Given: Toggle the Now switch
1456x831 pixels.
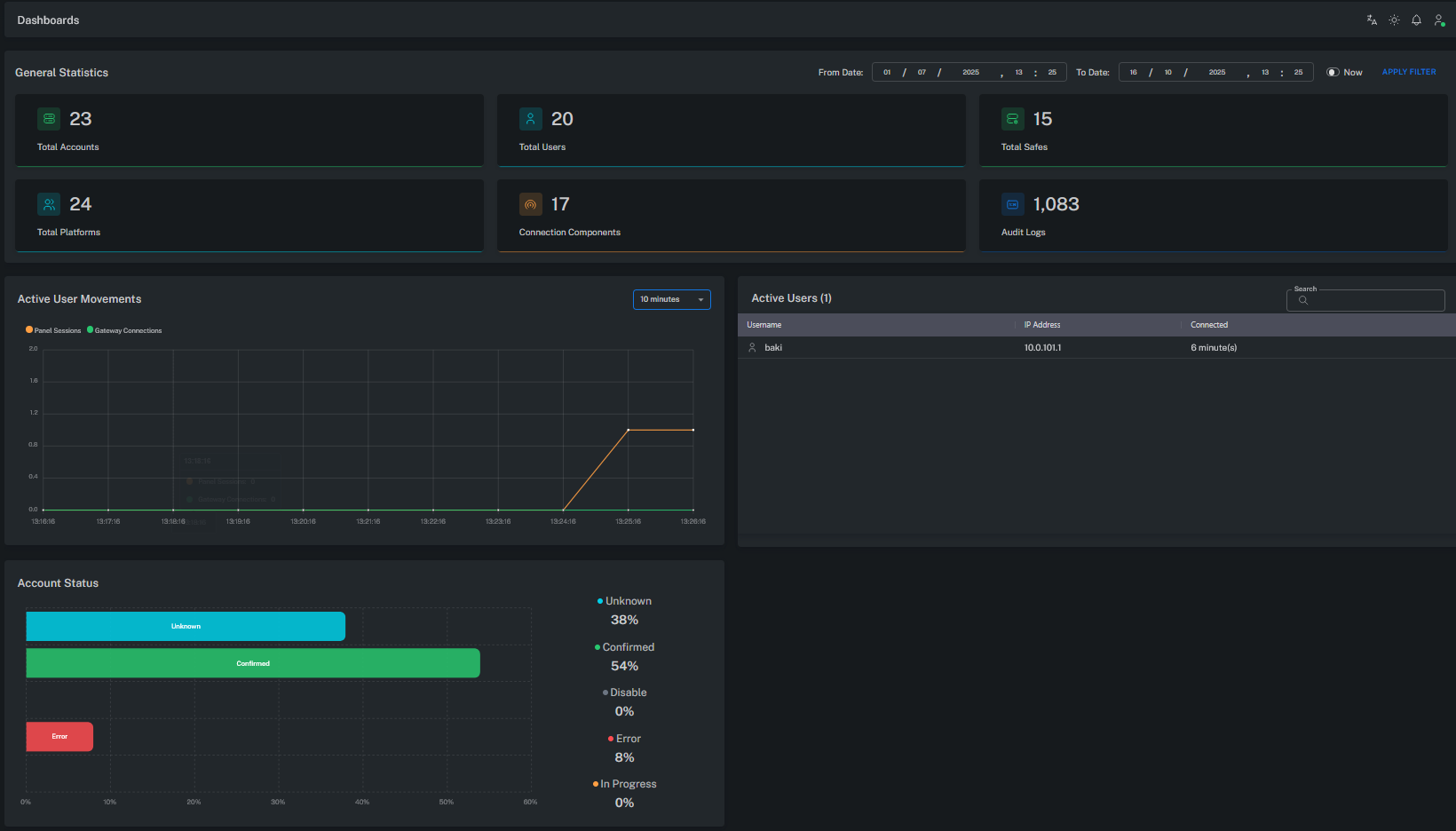Looking at the screenshot, I should point(1332,72).
